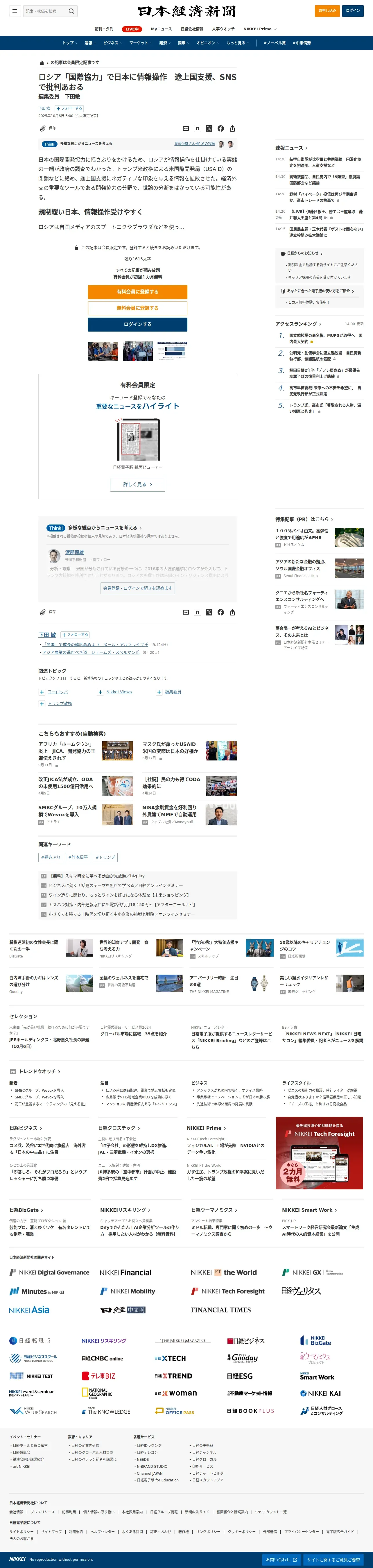Open the 日経会社情報 menu item
This screenshot has height=1568, width=373.
[192, 29]
